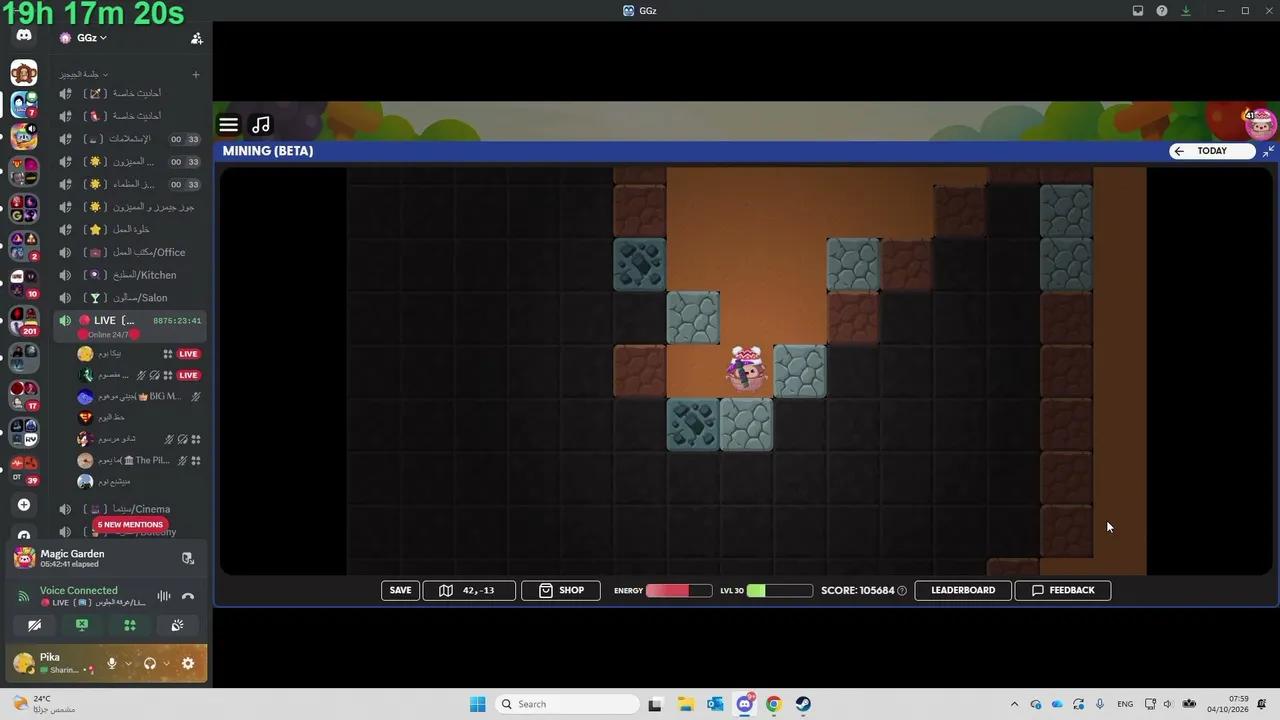Click the score help question mark

tap(902, 591)
